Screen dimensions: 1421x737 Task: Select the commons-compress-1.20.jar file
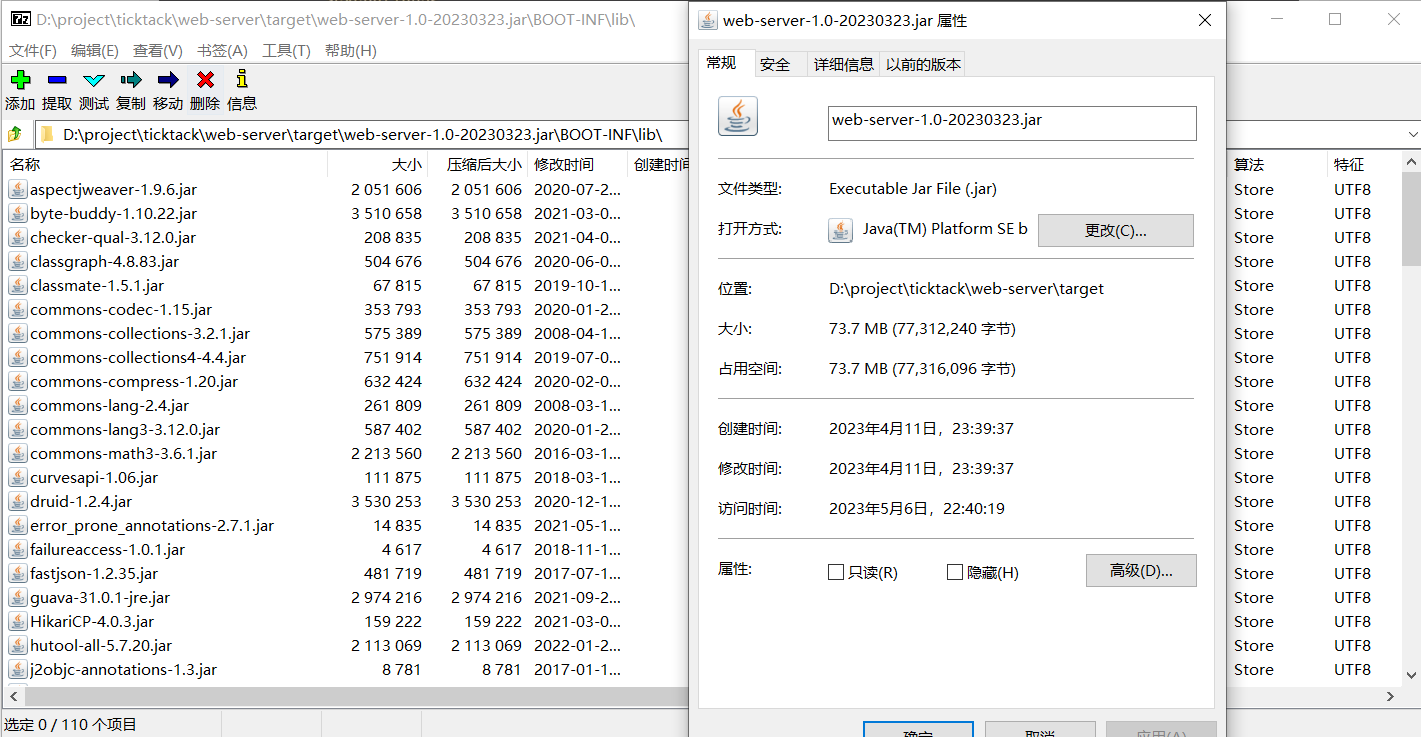(134, 381)
